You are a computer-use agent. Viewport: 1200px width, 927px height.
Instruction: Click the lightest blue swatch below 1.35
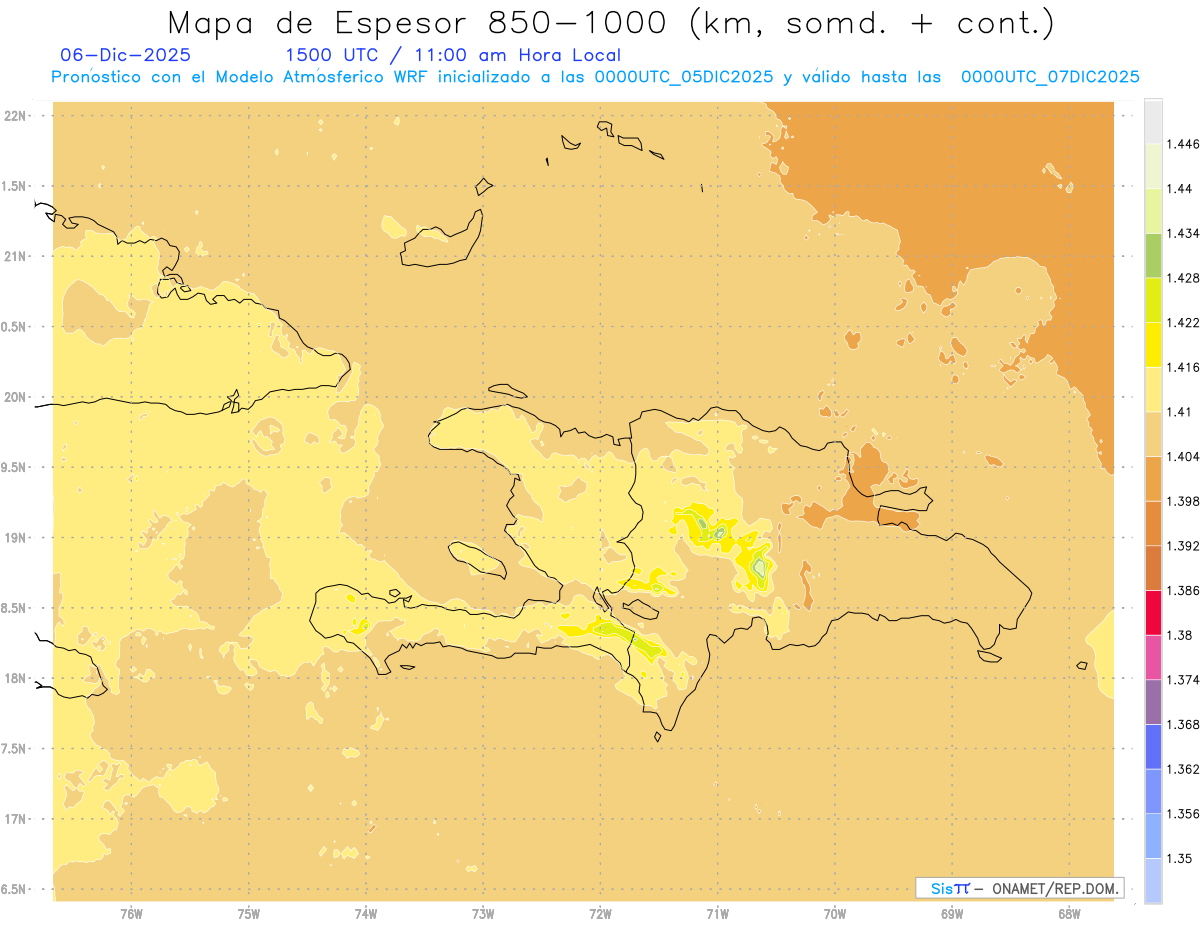(1153, 881)
